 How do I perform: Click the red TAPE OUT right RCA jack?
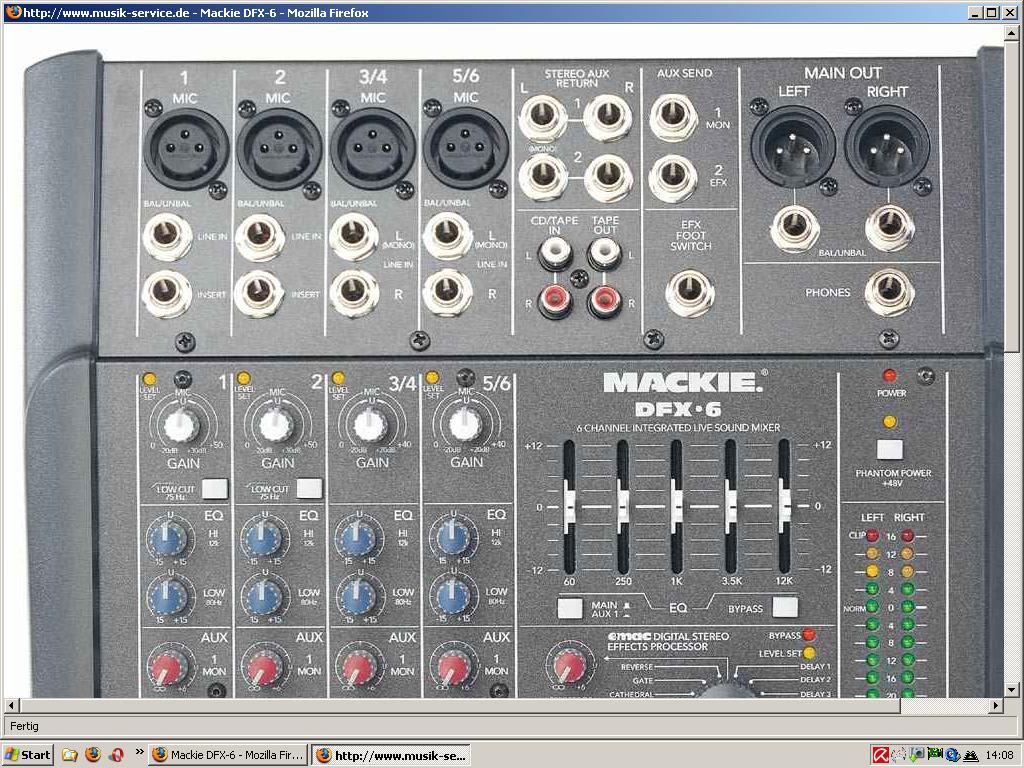click(x=604, y=300)
